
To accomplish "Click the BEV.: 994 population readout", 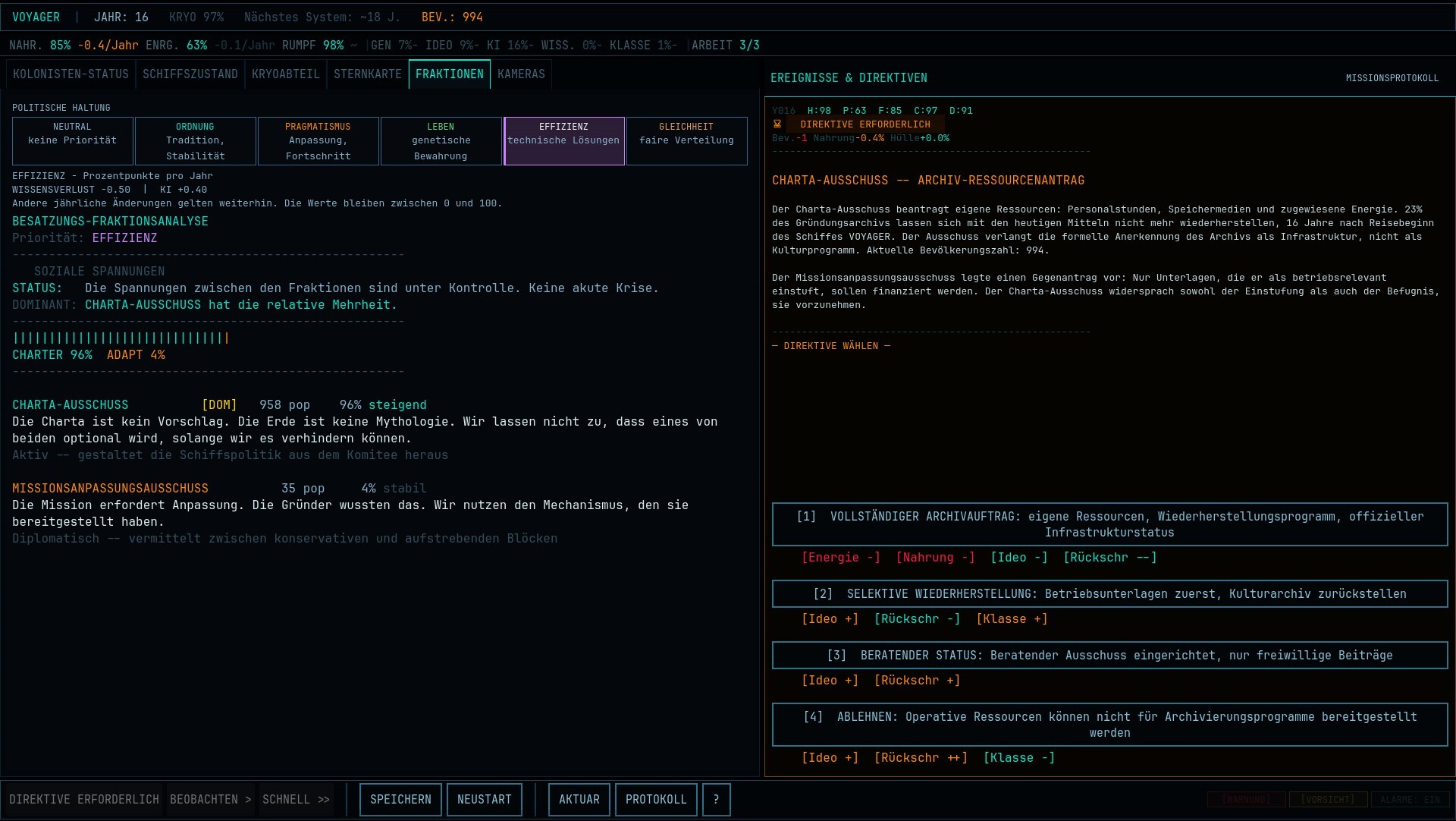I will [x=452, y=17].
